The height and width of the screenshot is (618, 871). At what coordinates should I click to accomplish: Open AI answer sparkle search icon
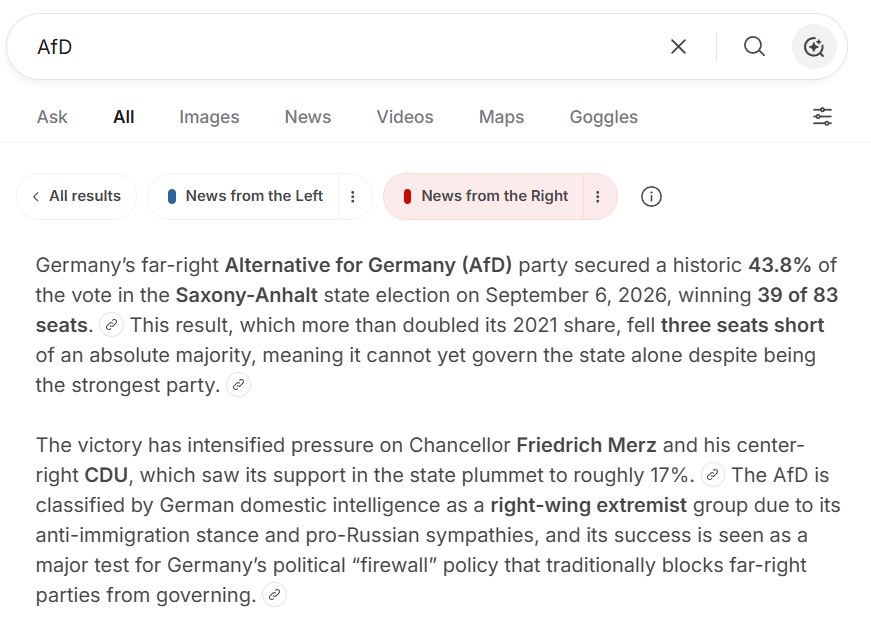pyautogui.click(x=814, y=47)
